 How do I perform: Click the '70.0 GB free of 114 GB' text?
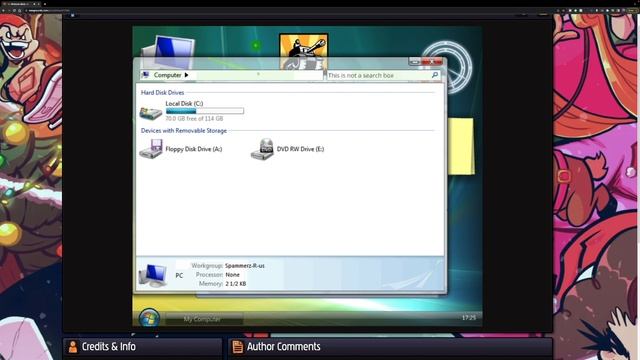pos(194,118)
